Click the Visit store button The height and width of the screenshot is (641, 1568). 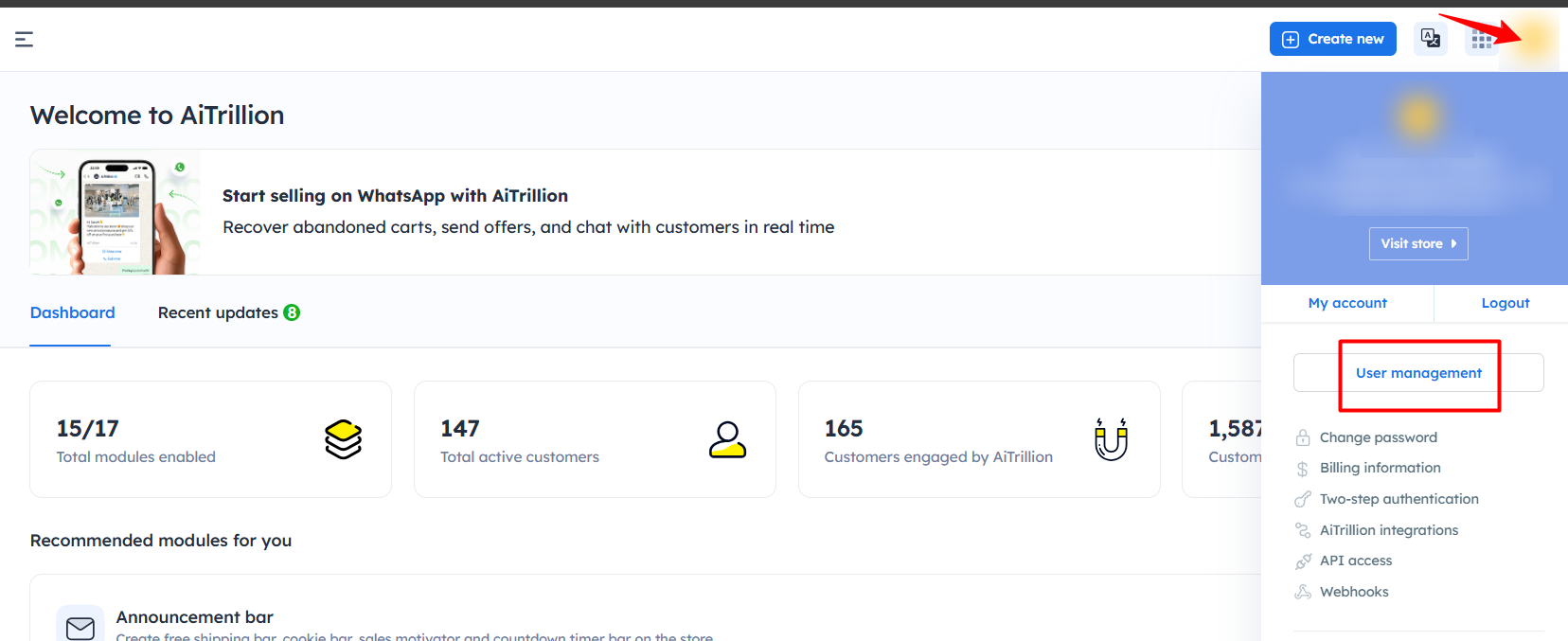1417,243
